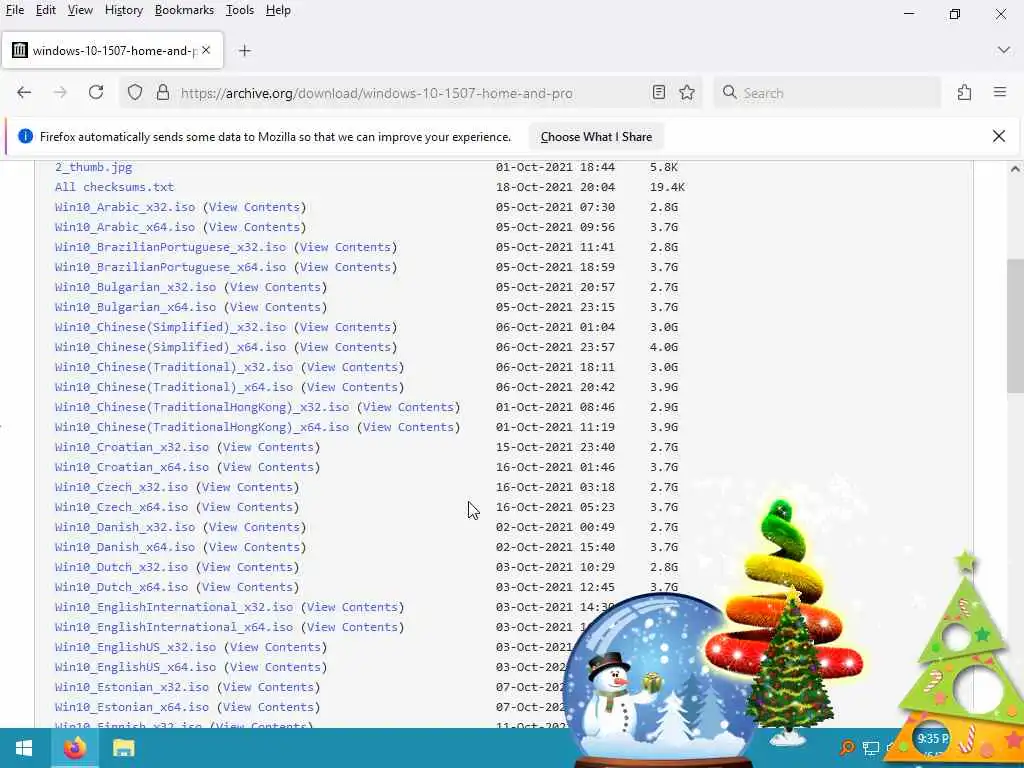The height and width of the screenshot is (768, 1024).
Task: Open the Tools menu
Action: [240, 10]
